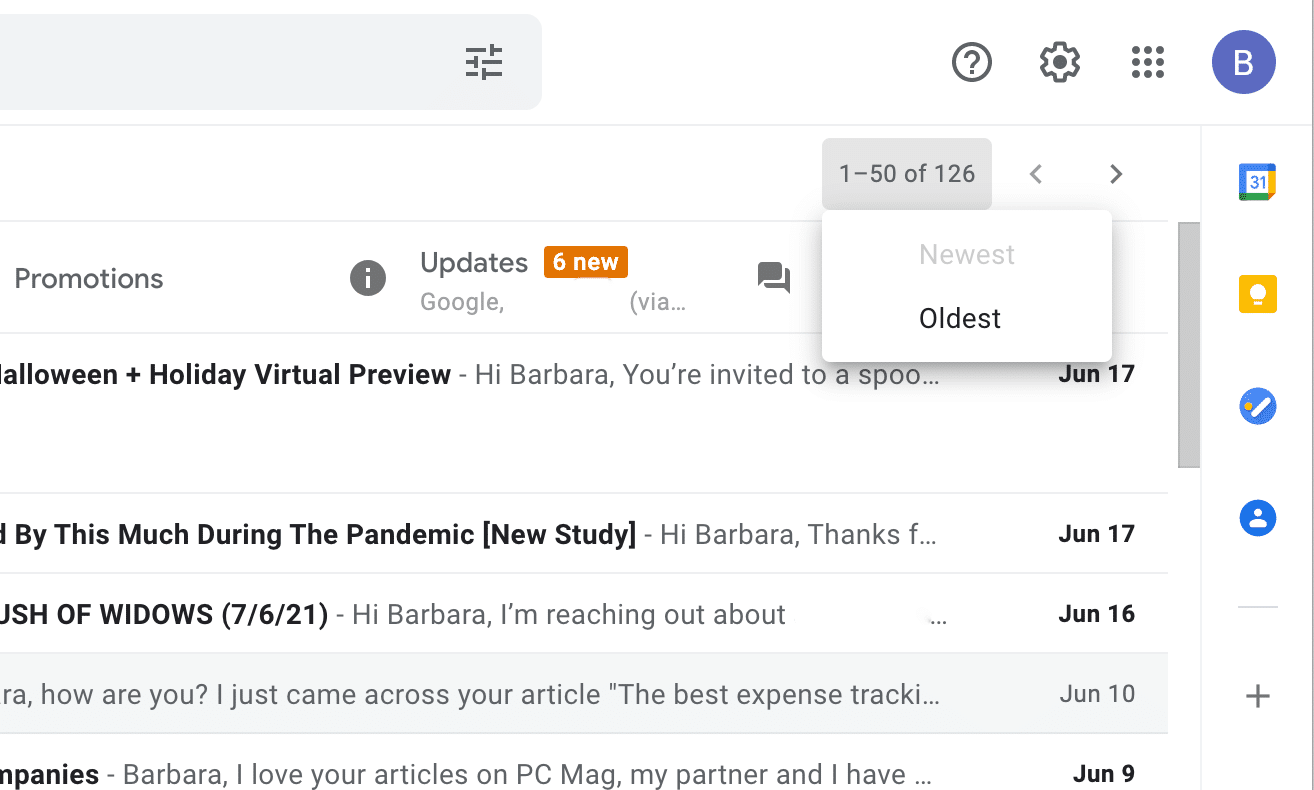Open the Google apps grid
1314x790 pixels.
pos(1147,62)
